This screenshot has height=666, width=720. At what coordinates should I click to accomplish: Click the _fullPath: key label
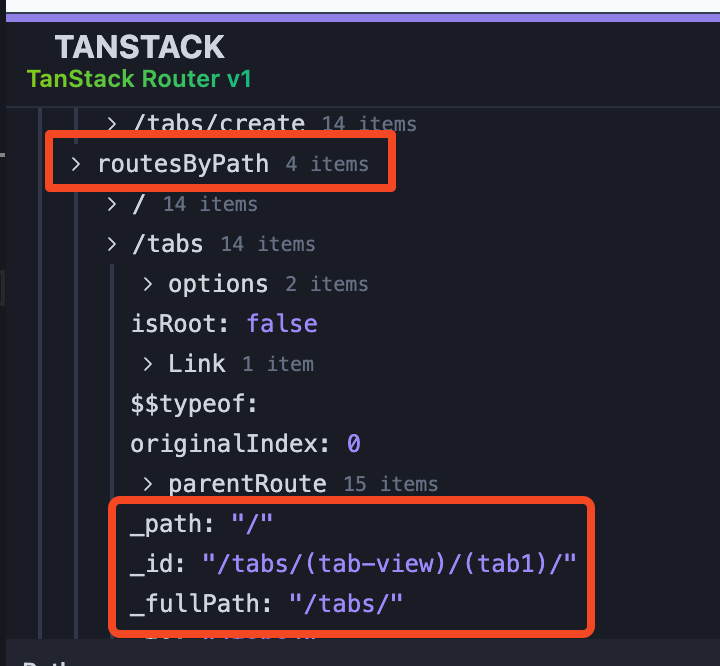[201, 604]
